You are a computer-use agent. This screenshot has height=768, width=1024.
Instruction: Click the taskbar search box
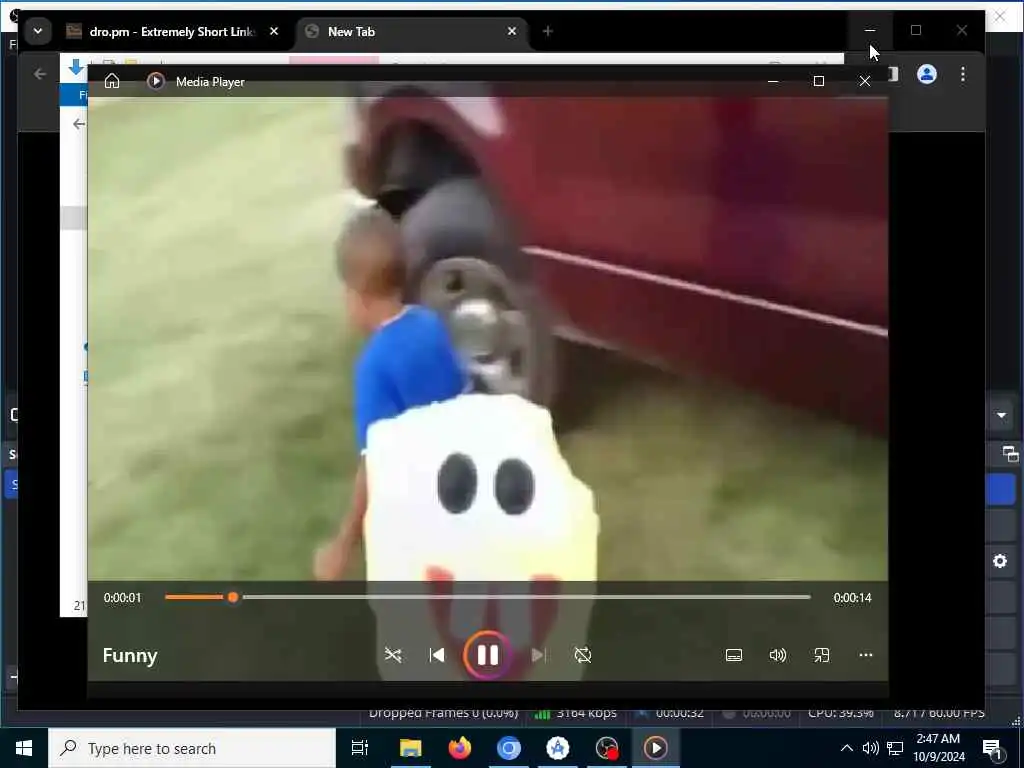(x=192, y=748)
